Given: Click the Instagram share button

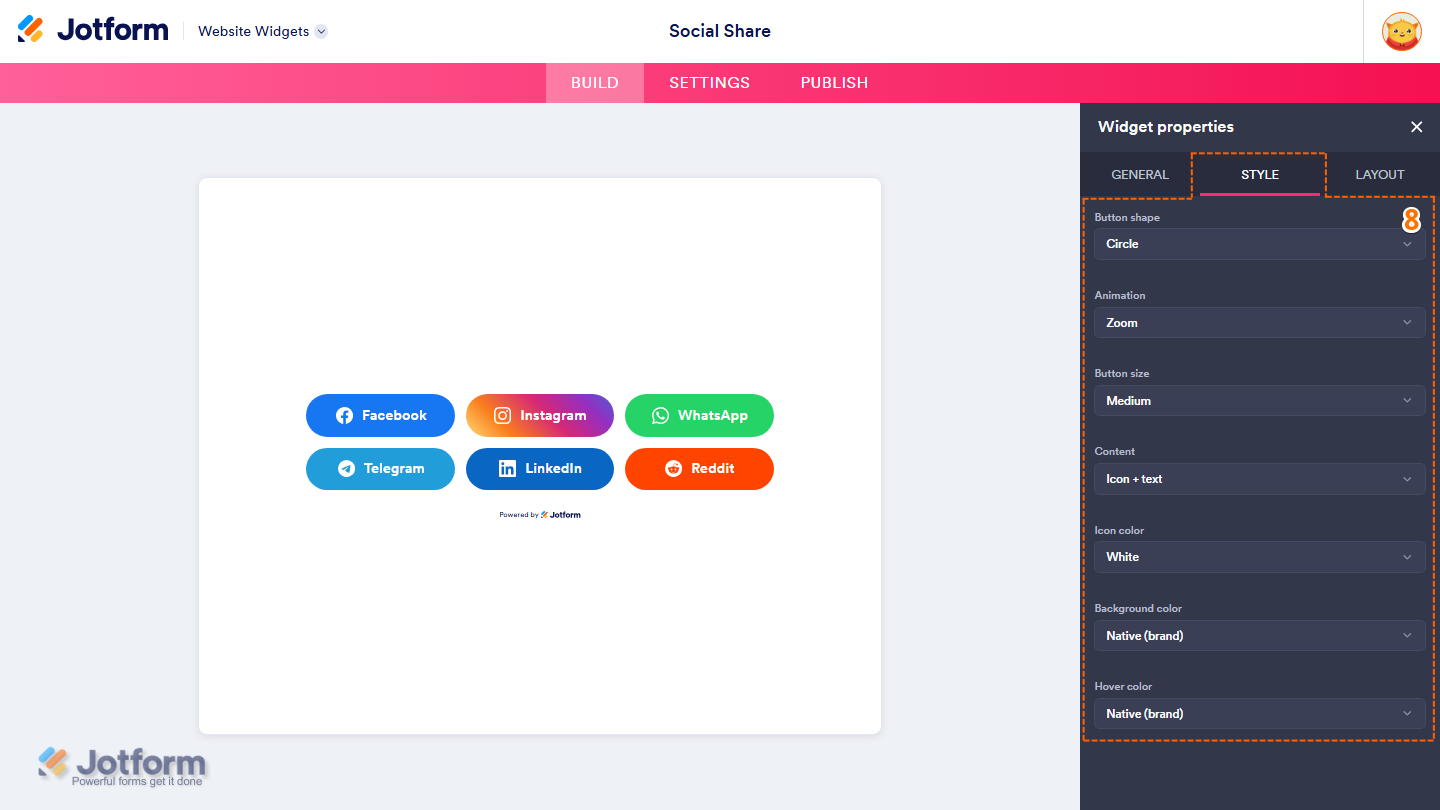Looking at the screenshot, I should tap(540, 416).
